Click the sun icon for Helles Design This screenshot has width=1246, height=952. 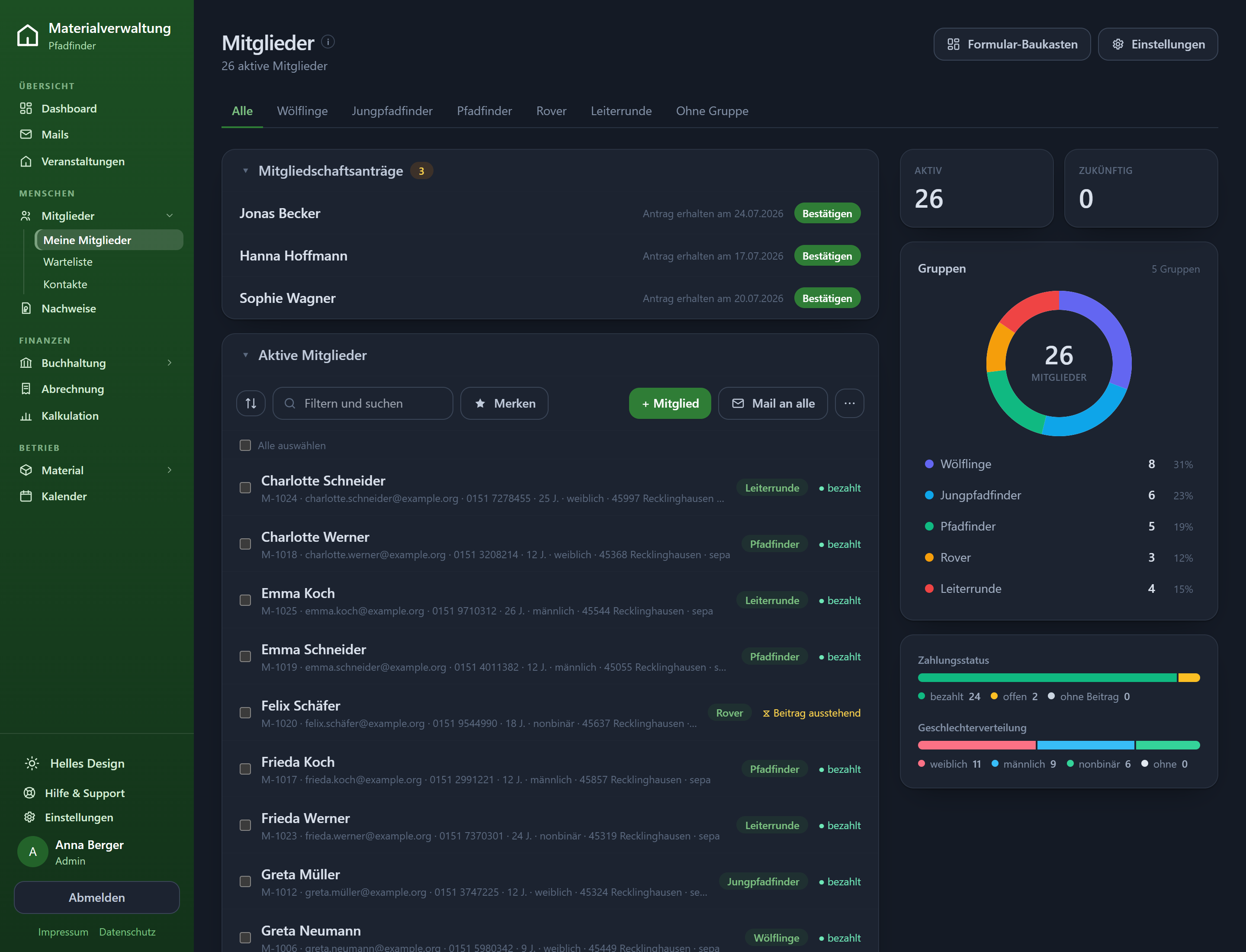tap(32, 763)
